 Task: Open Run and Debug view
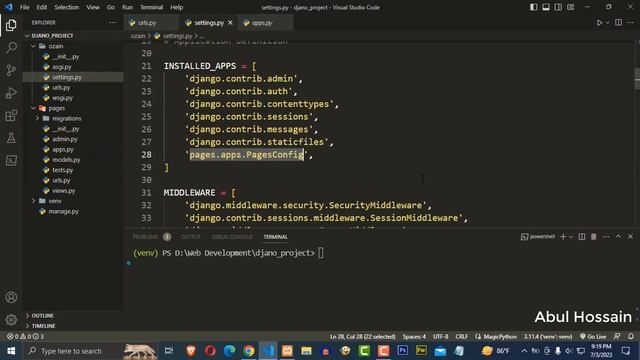[x=11, y=93]
